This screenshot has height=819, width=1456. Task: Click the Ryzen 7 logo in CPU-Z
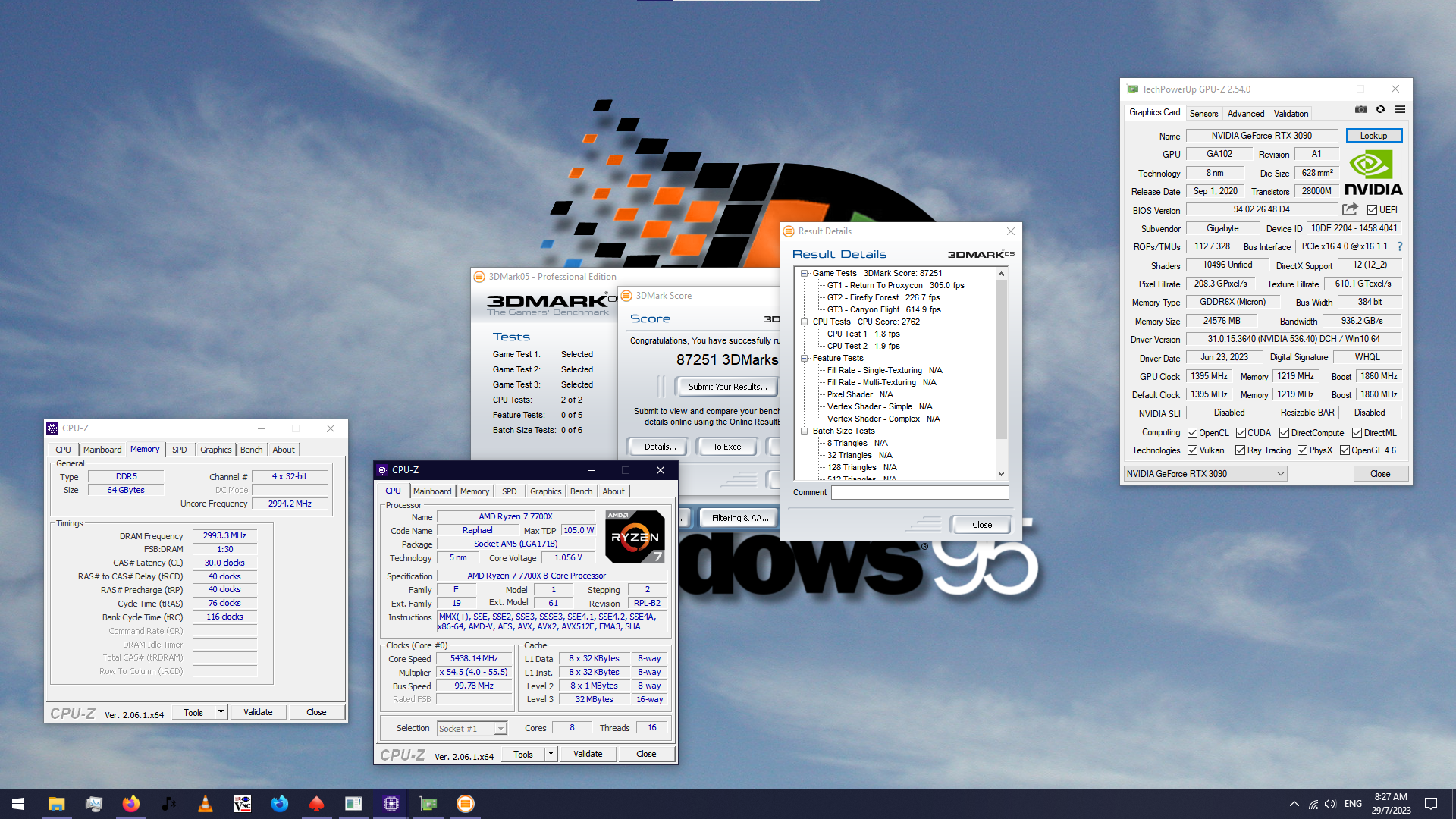pyautogui.click(x=635, y=537)
